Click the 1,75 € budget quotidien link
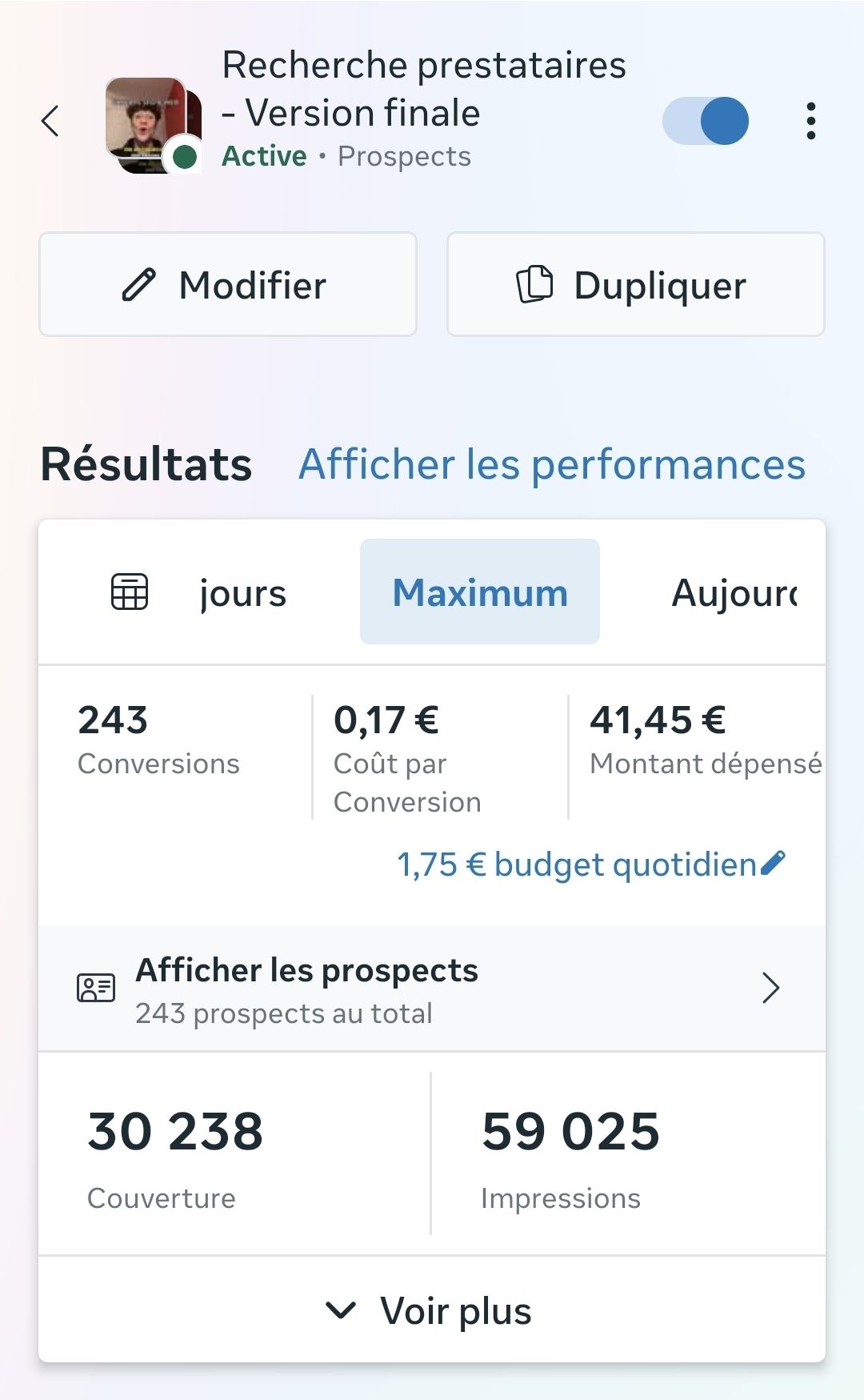Viewport: 864px width, 1400px height. coord(577,864)
